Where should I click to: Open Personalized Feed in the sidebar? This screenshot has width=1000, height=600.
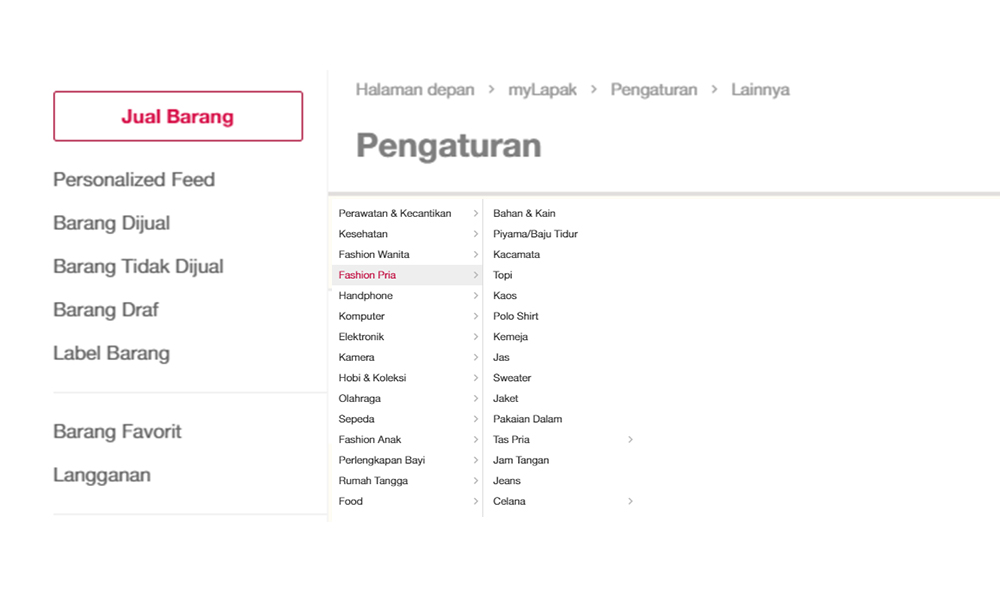[x=134, y=180]
